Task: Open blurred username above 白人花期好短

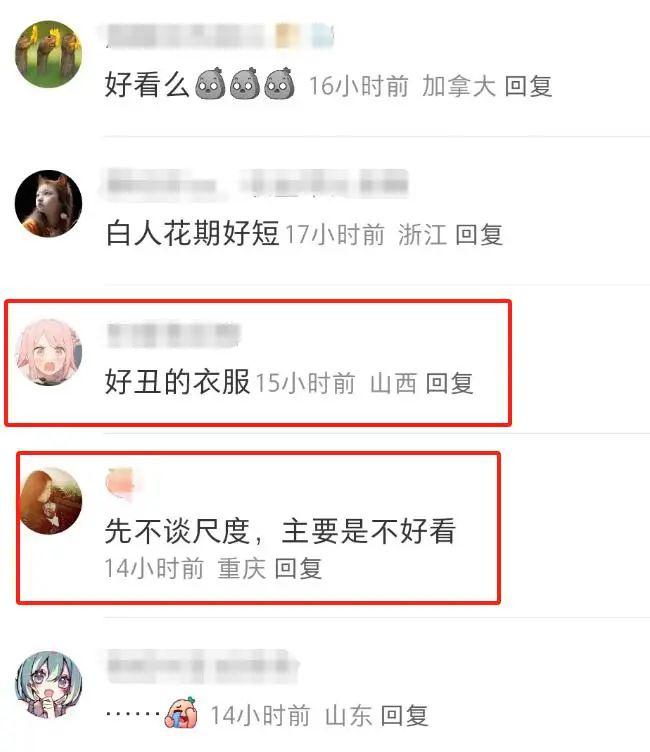Action: [x=257, y=184]
